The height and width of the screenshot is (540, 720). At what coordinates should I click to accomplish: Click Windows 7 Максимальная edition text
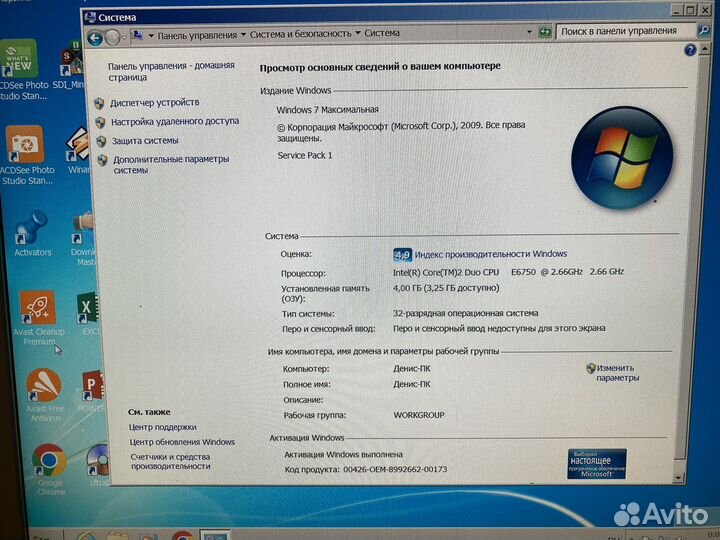[327, 110]
